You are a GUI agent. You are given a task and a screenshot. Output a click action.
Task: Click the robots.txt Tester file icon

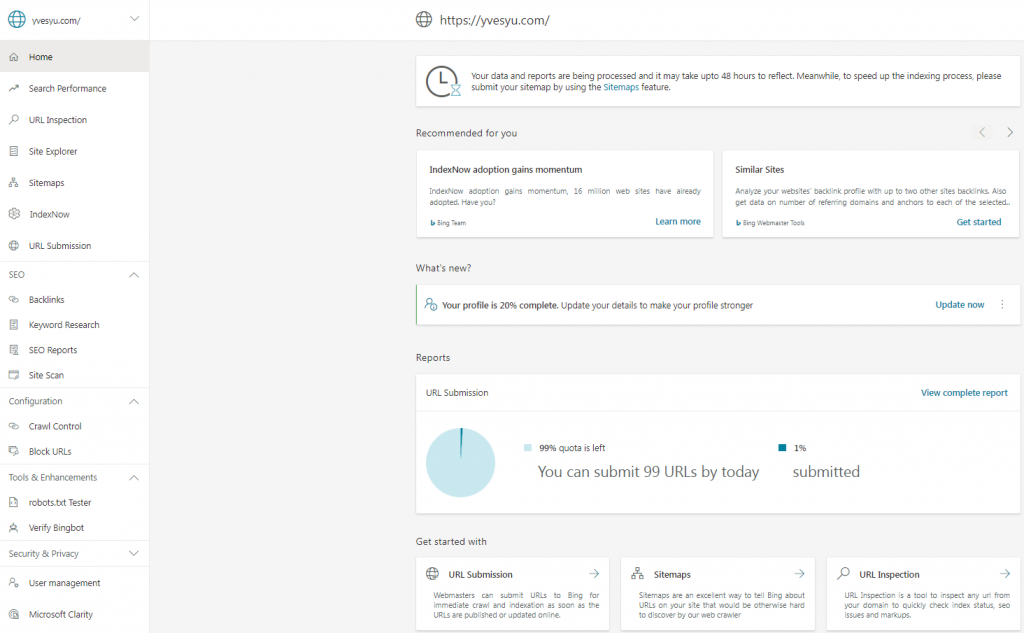pos(14,502)
